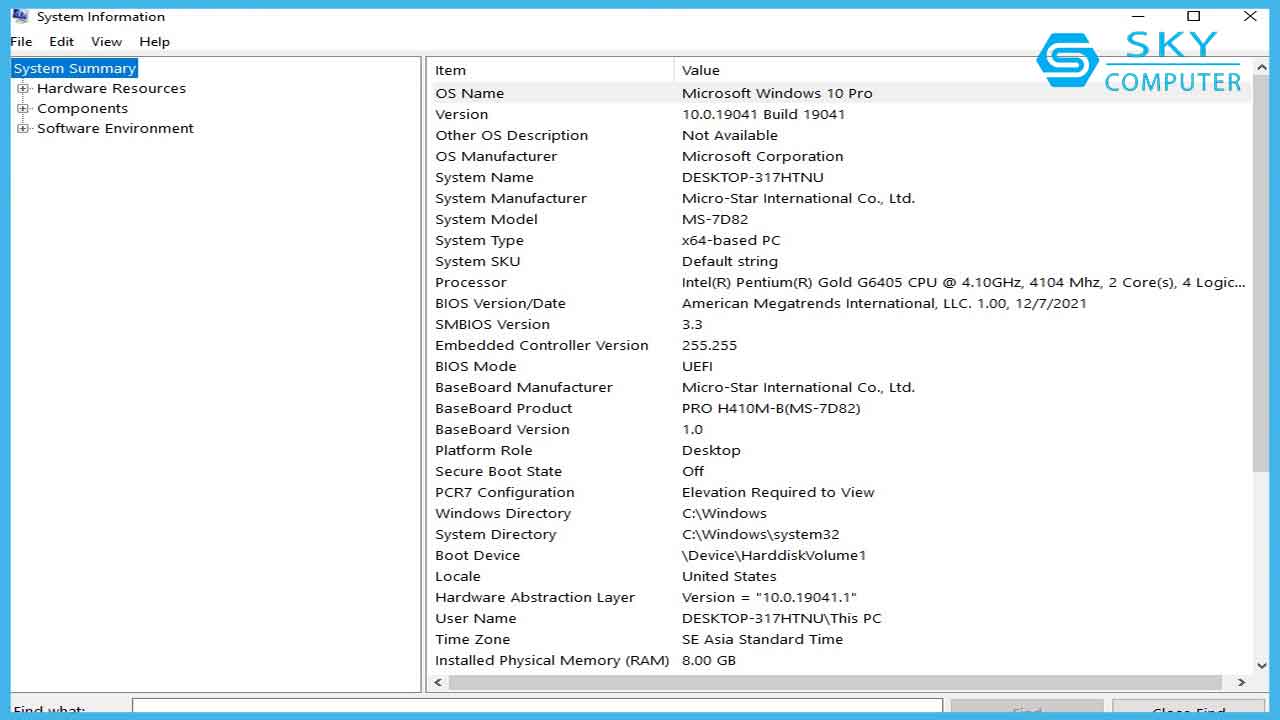Image resolution: width=1280 pixels, height=720 pixels.
Task: Select the BIOS Mode row
Action: click(840, 366)
